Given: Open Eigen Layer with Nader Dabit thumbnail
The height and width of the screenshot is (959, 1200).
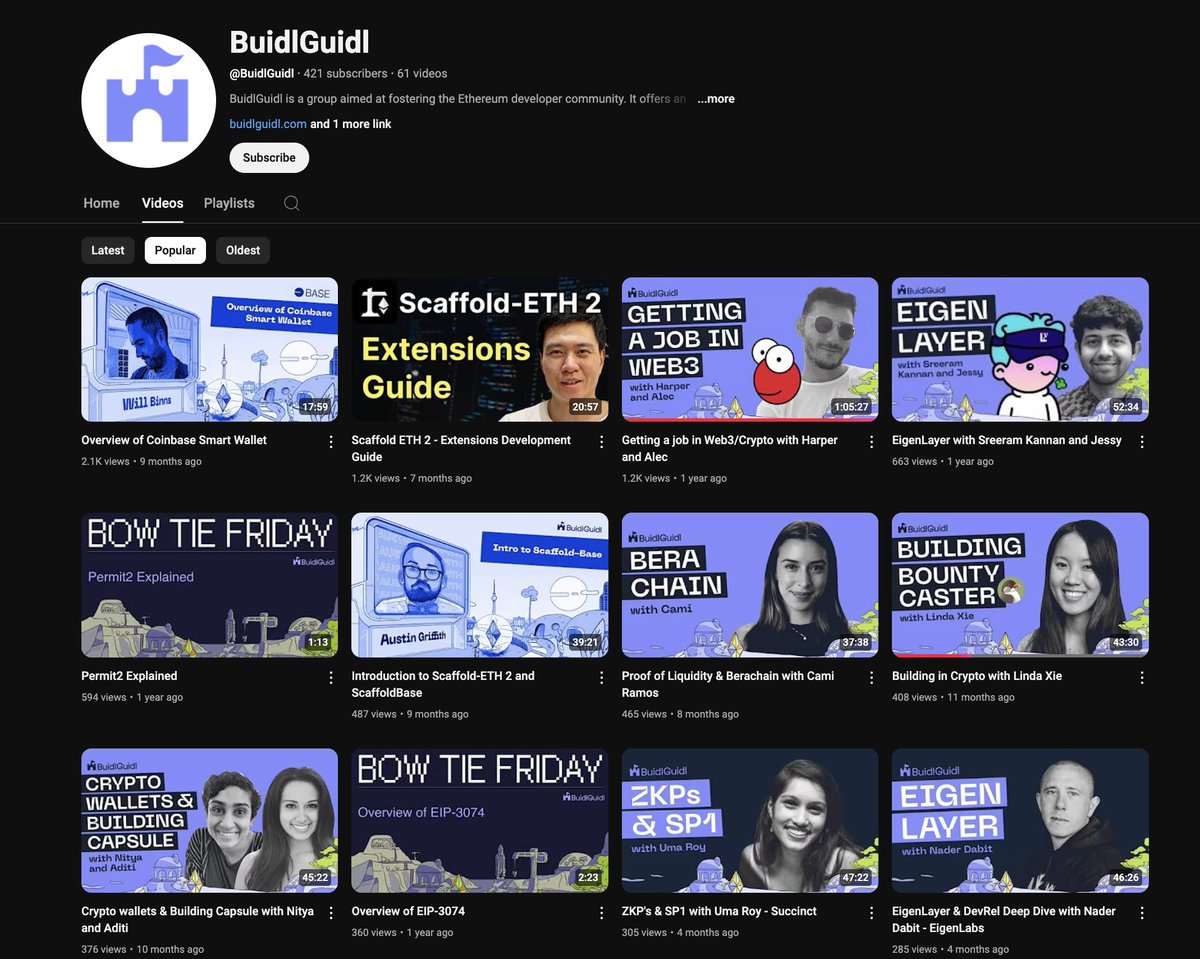Looking at the screenshot, I should coord(1020,820).
